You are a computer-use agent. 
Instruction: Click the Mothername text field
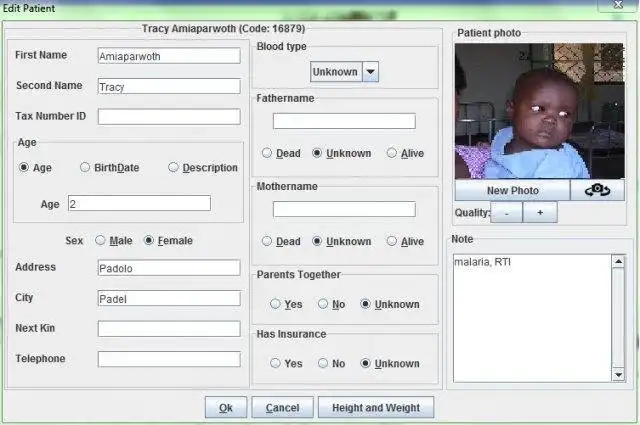pos(344,209)
